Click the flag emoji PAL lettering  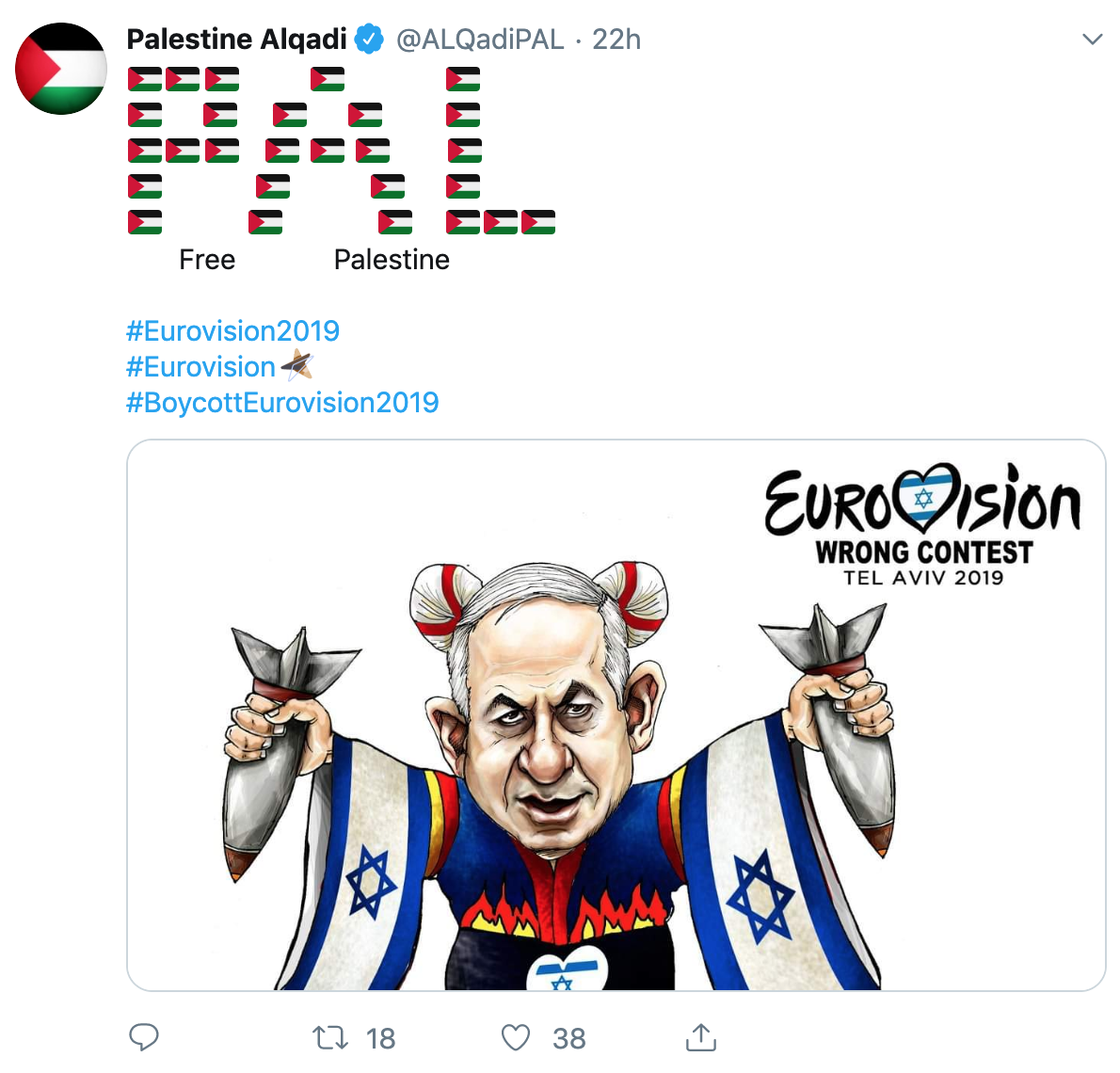(x=342, y=150)
